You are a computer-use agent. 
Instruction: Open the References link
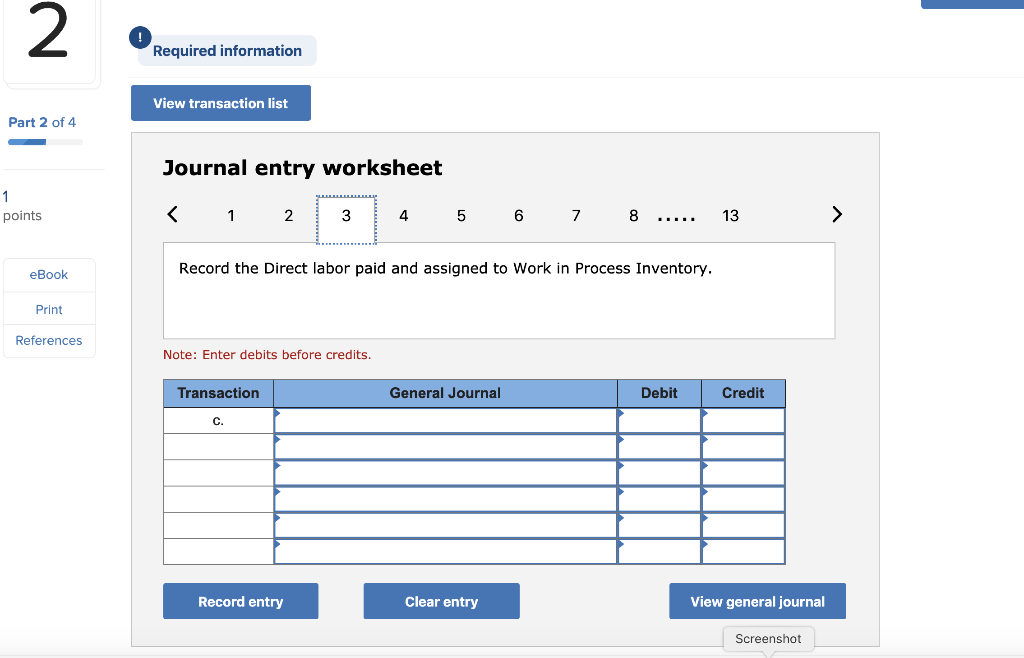tap(49, 341)
